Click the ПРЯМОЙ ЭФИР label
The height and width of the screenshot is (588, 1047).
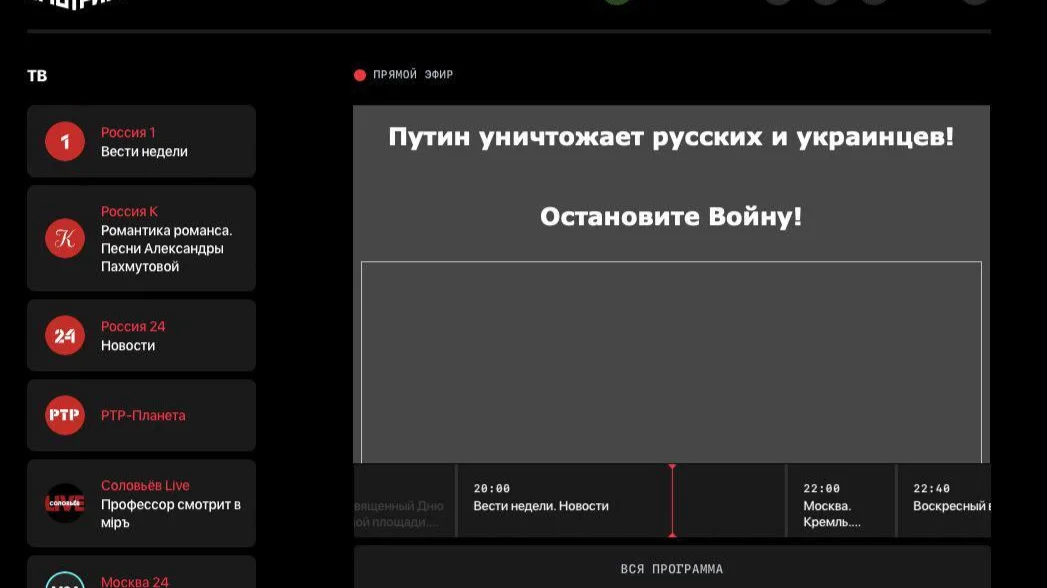tap(413, 75)
